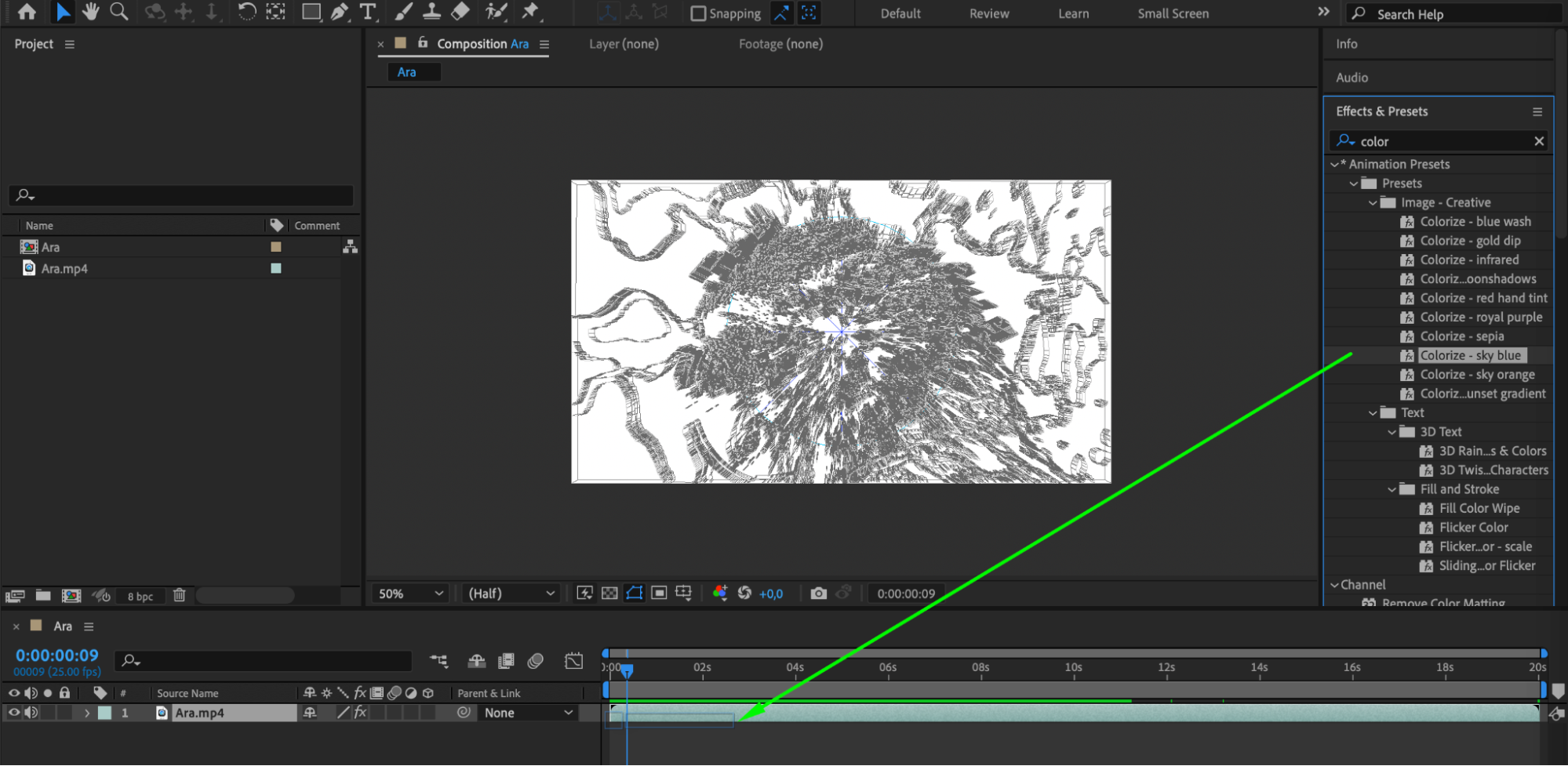Image resolution: width=1568 pixels, height=766 pixels.
Task: Enable the Snapping checkbox
Action: (x=697, y=13)
